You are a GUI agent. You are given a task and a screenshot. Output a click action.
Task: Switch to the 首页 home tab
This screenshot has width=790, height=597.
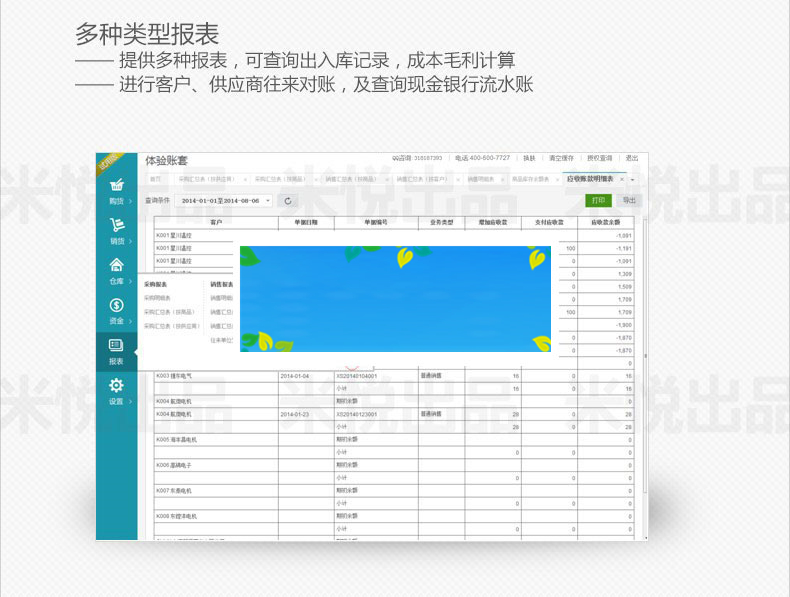tap(155, 179)
